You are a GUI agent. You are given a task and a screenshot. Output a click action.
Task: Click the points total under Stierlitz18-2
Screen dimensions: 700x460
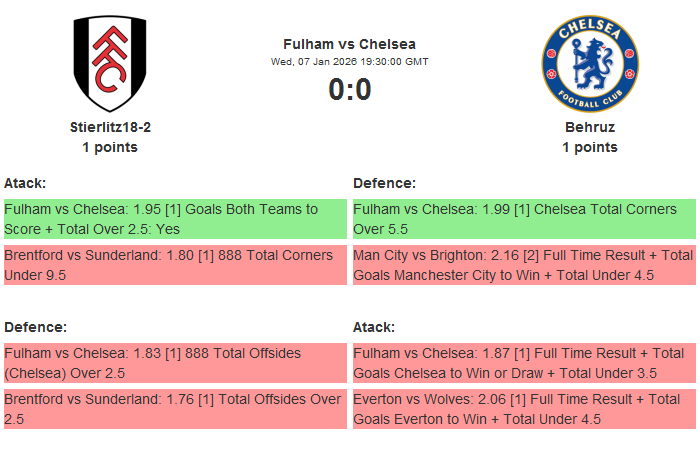(x=110, y=147)
